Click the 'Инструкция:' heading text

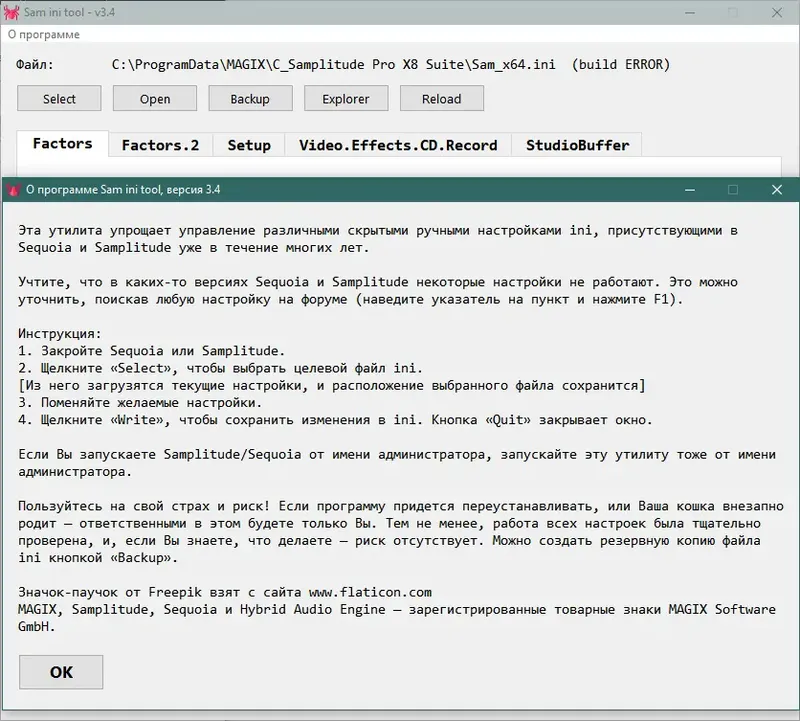pos(60,334)
